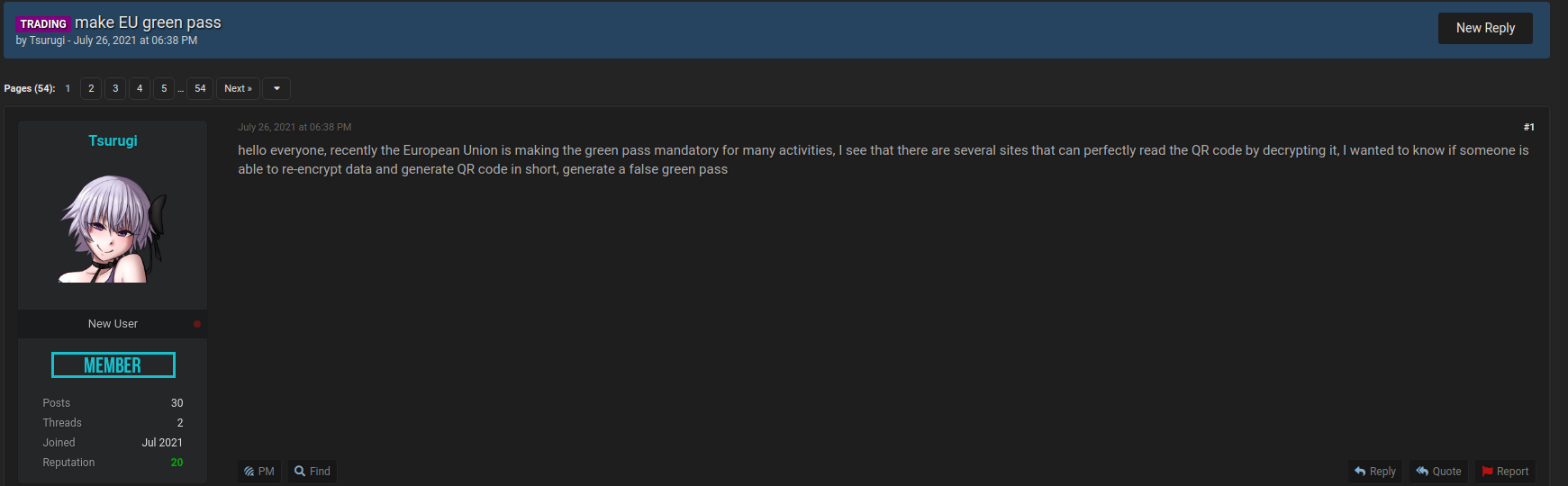This screenshot has height=486, width=1568.
Task: Open the page jump dropdown arrow
Action: click(276, 88)
